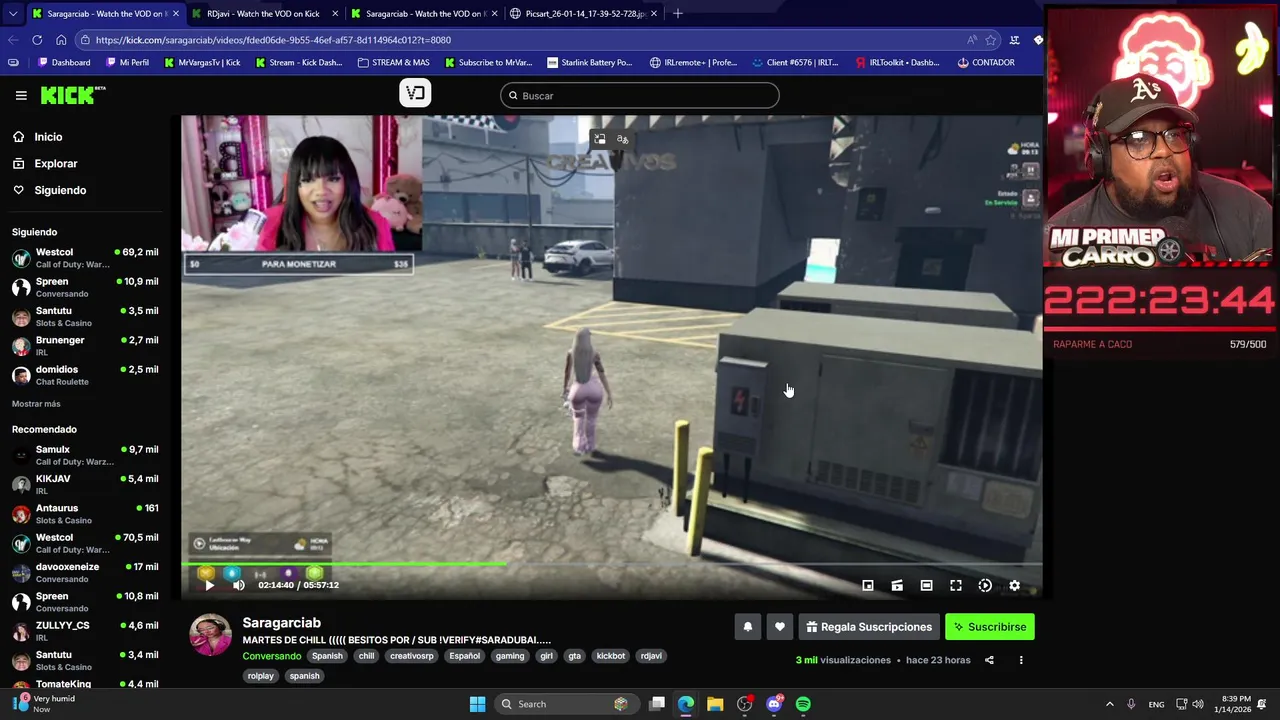Click the center VD logo icon
Image resolution: width=1280 pixels, height=720 pixels.
[415, 93]
